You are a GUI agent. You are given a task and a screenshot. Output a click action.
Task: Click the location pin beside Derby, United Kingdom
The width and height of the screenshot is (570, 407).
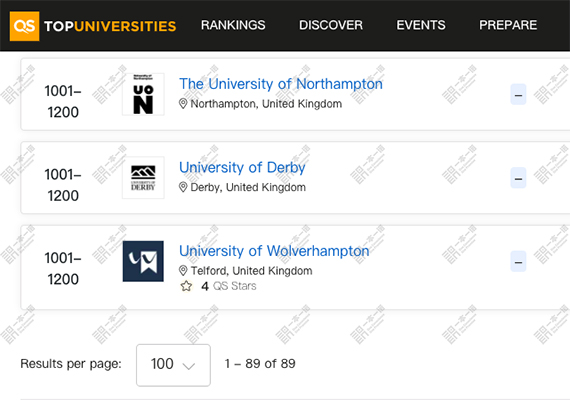point(183,187)
